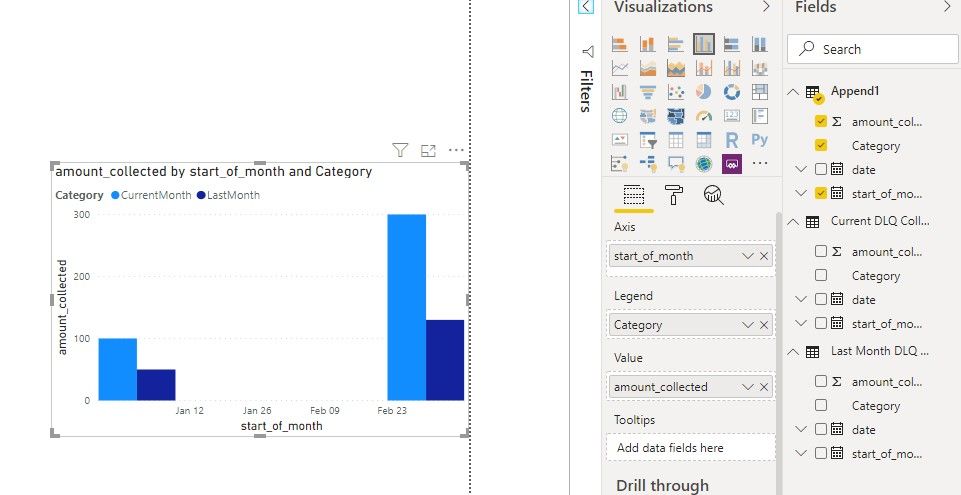Open the filter icon above the chart
961x495 pixels.
pyautogui.click(x=400, y=150)
